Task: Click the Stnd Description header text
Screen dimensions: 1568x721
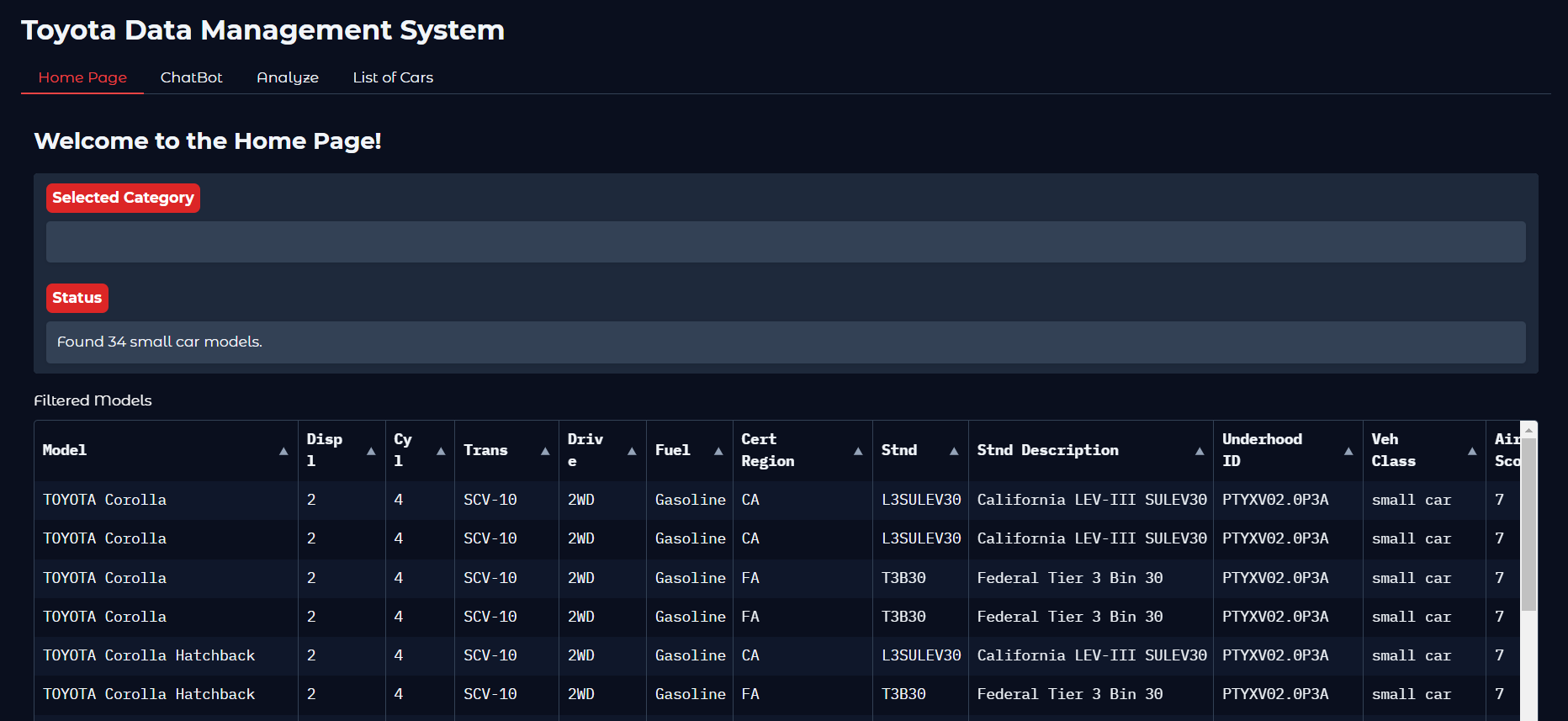Action: click(1048, 450)
